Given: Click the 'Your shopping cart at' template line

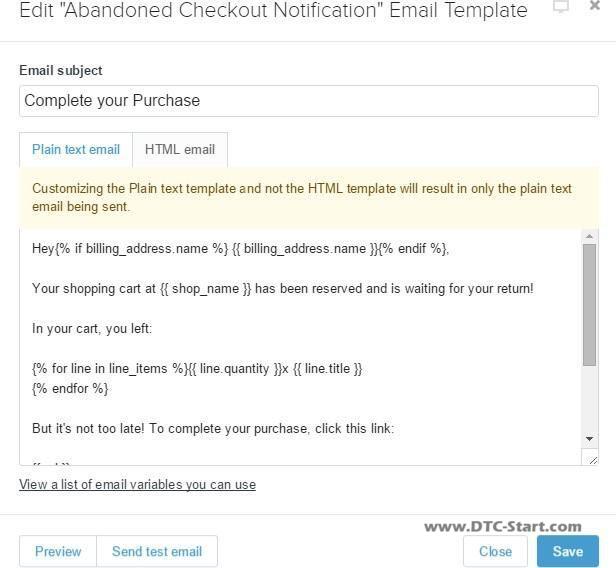Looking at the screenshot, I should (x=283, y=289).
